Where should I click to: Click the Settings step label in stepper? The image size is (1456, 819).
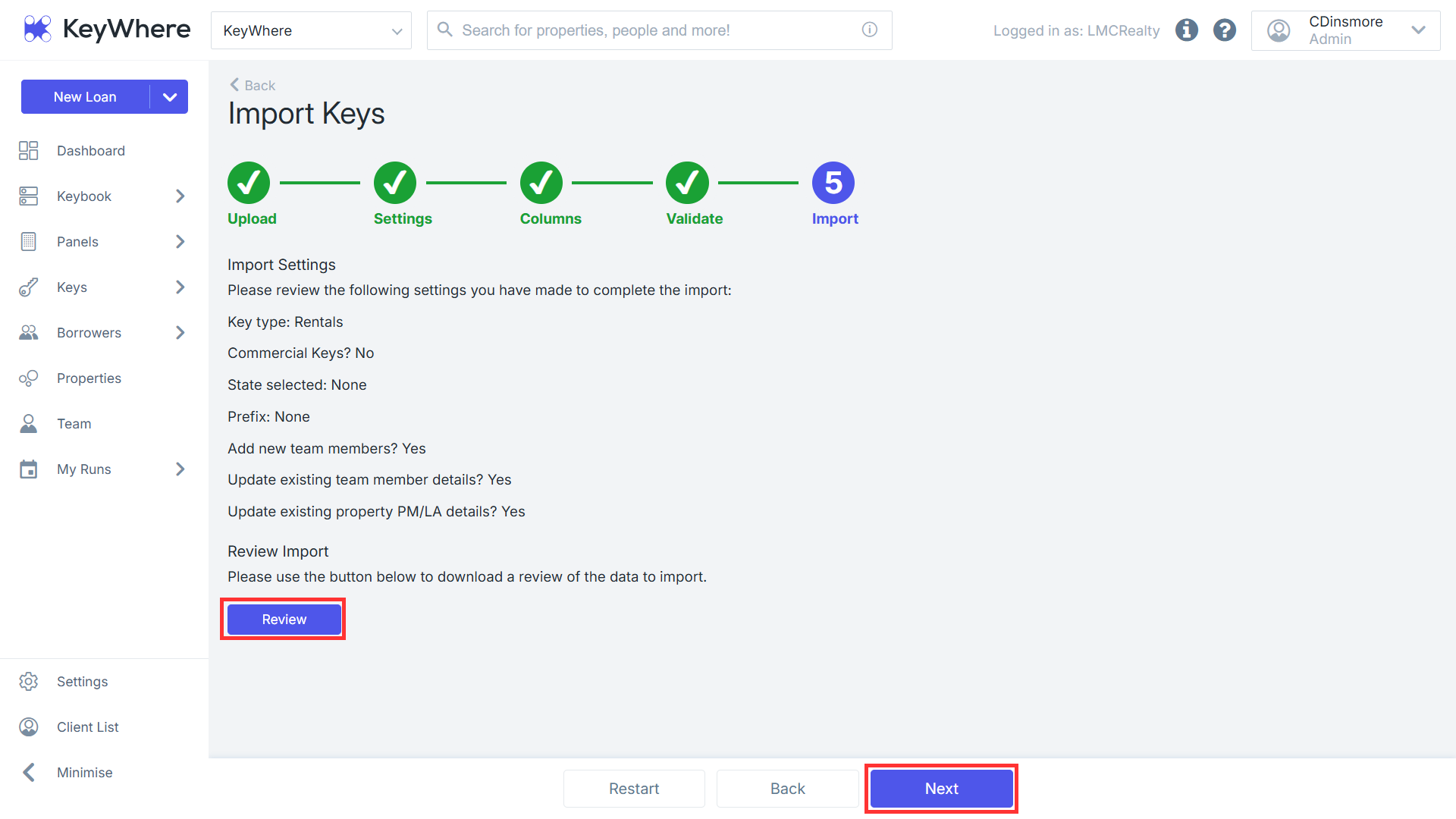point(403,218)
